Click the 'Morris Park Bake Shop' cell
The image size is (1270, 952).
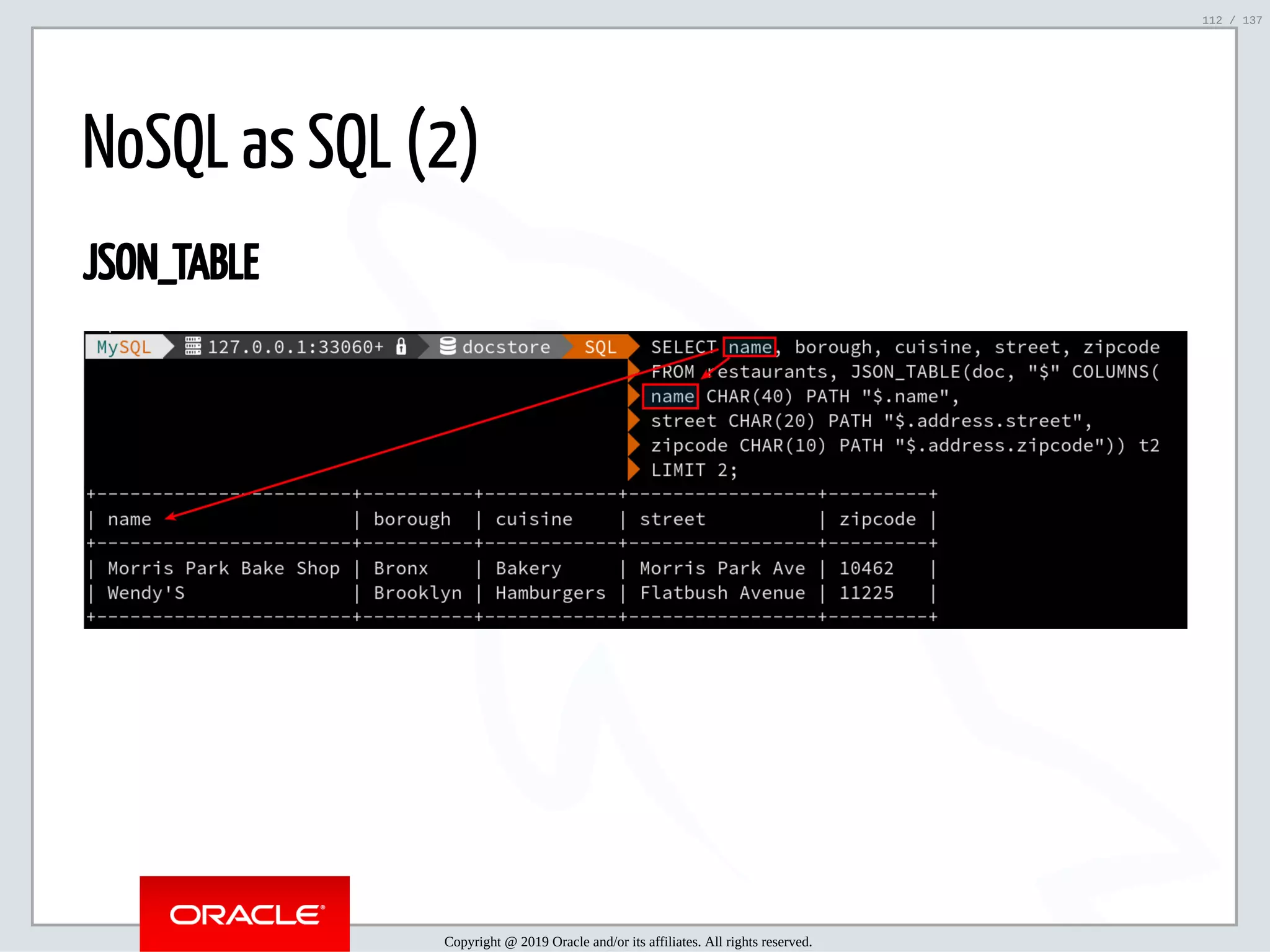pos(224,568)
